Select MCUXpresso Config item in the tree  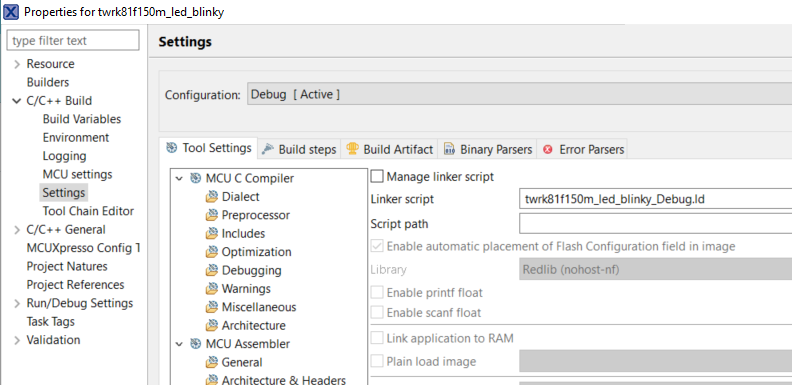point(83,248)
